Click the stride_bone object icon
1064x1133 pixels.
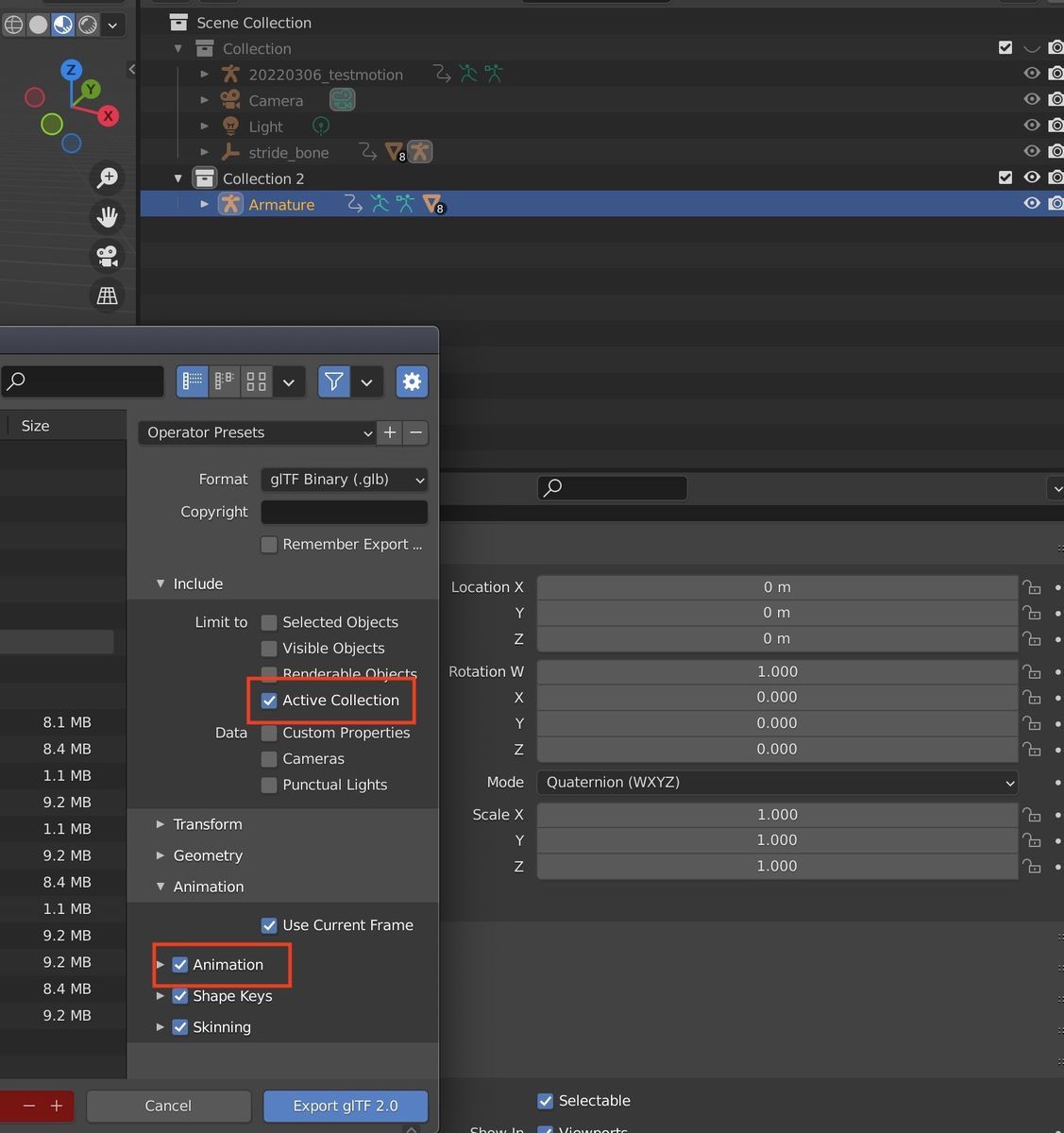(230, 151)
